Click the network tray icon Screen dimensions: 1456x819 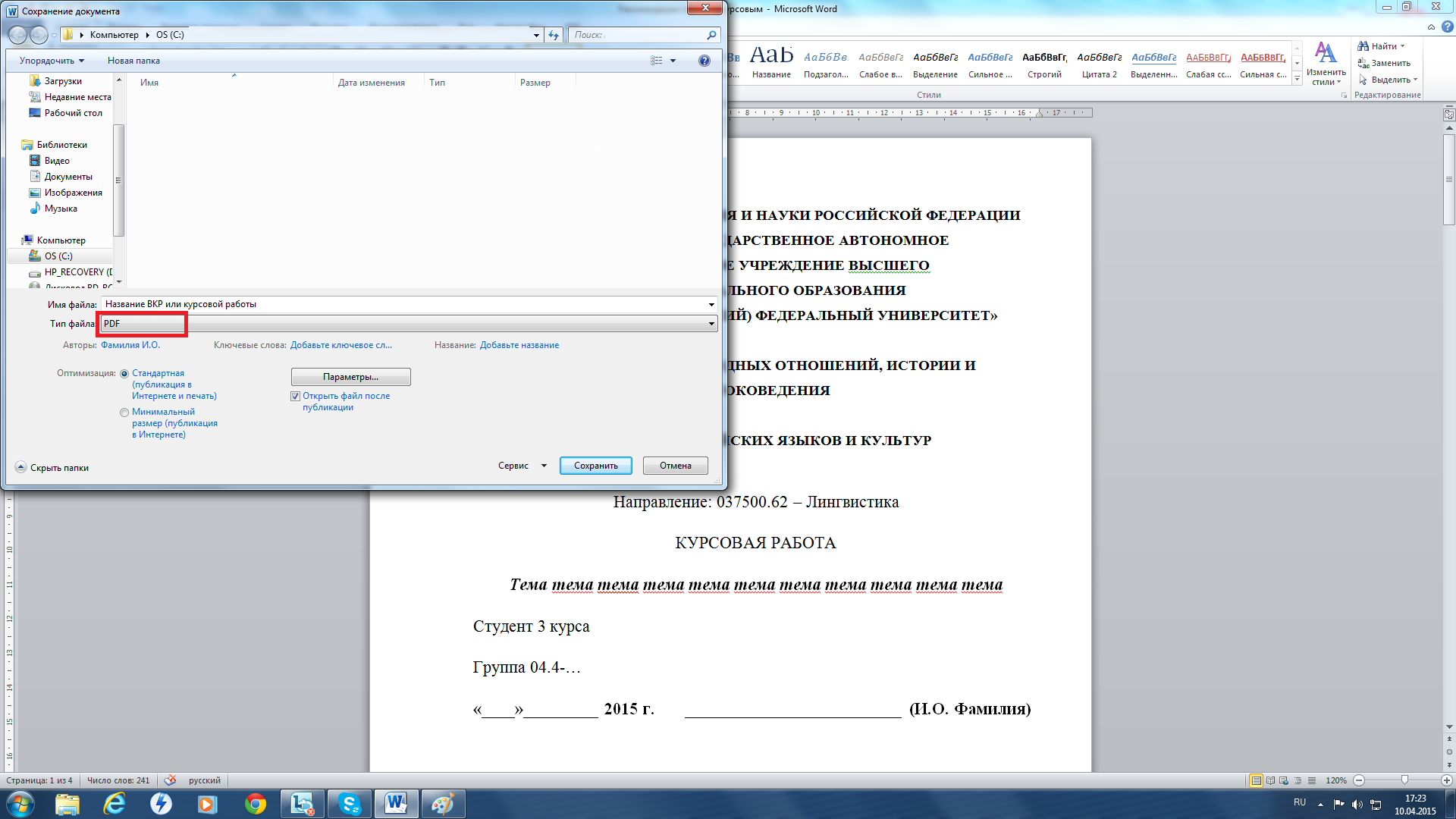(1376, 805)
